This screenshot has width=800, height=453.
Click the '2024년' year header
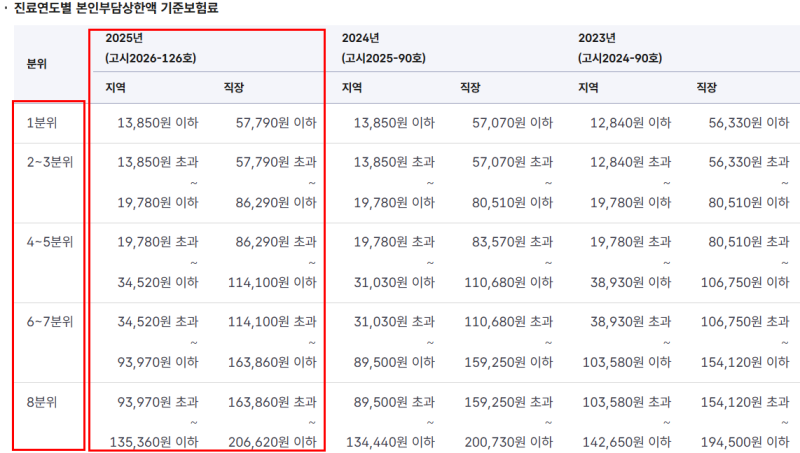[360, 38]
